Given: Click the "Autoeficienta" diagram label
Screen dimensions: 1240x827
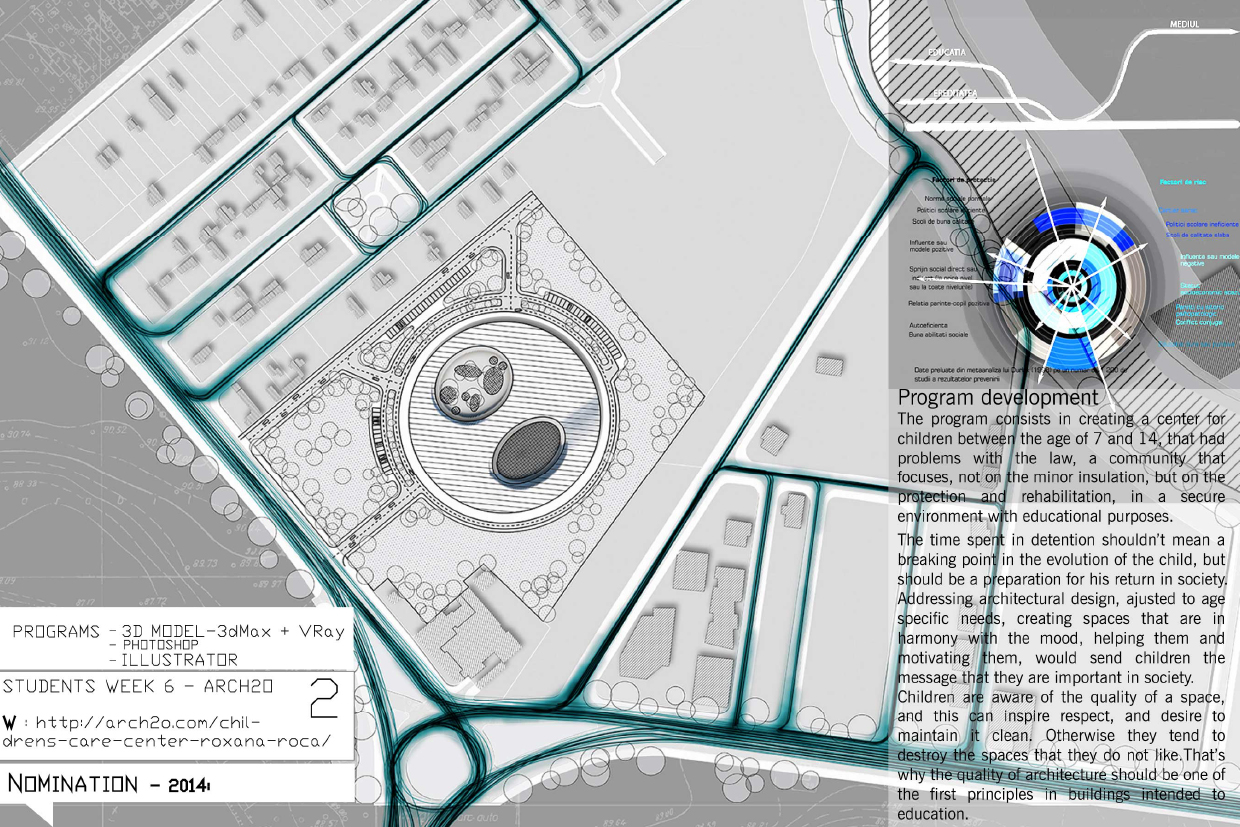Looking at the screenshot, I should (x=930, y=325).
